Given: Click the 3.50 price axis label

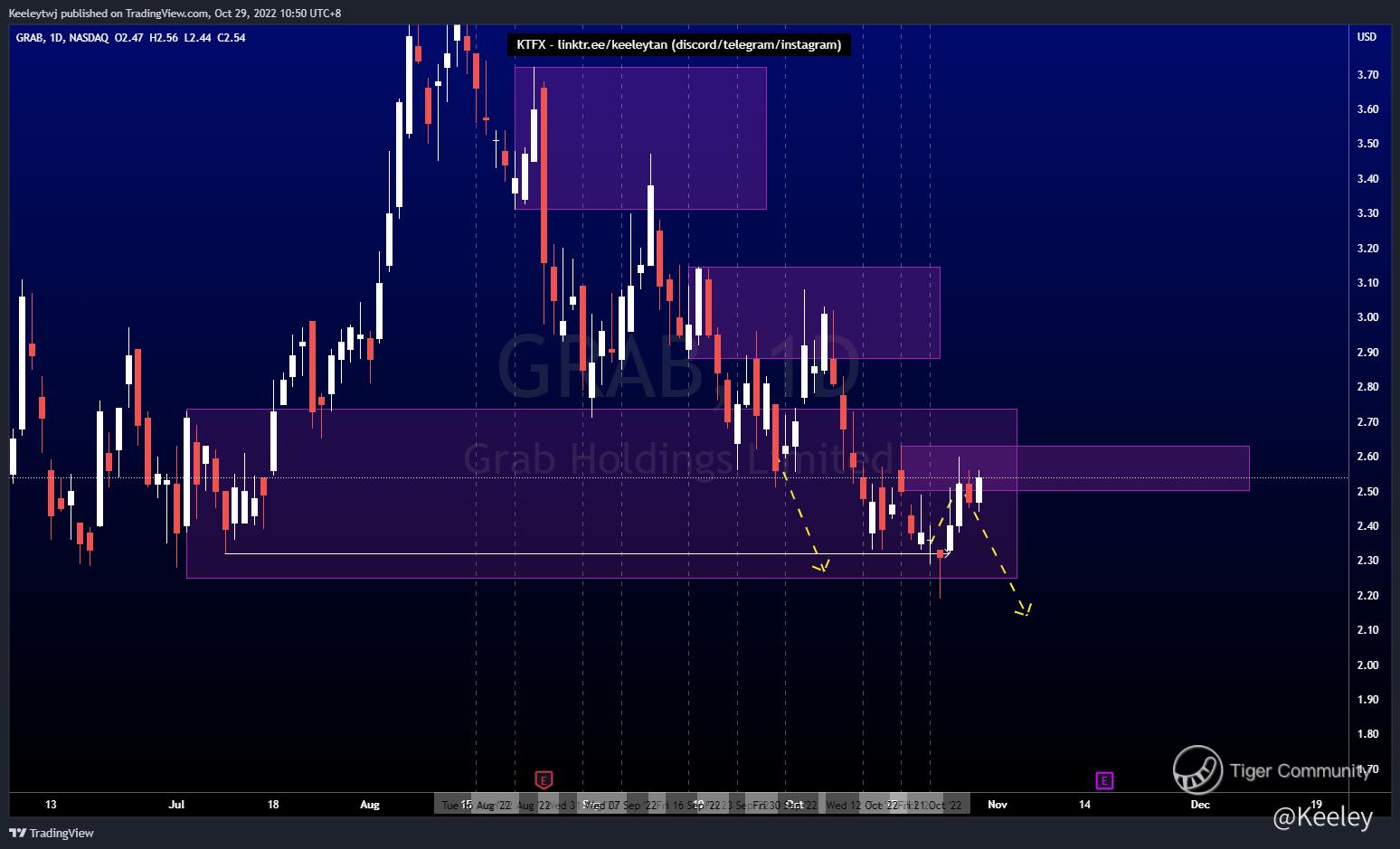Looking at the screenshot, I should [1367, 144].
